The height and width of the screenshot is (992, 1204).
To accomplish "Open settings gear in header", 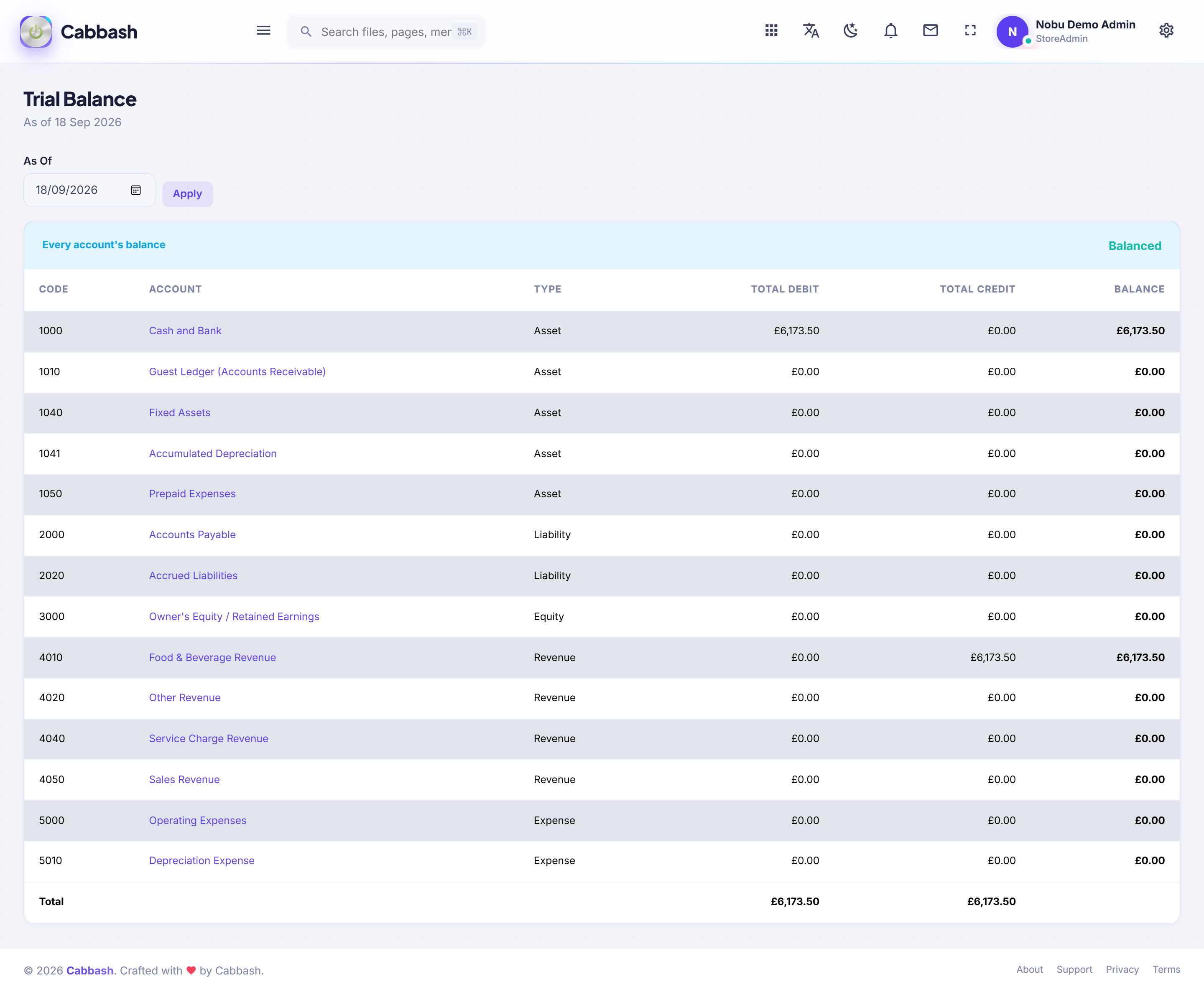I will [1166, 30].
